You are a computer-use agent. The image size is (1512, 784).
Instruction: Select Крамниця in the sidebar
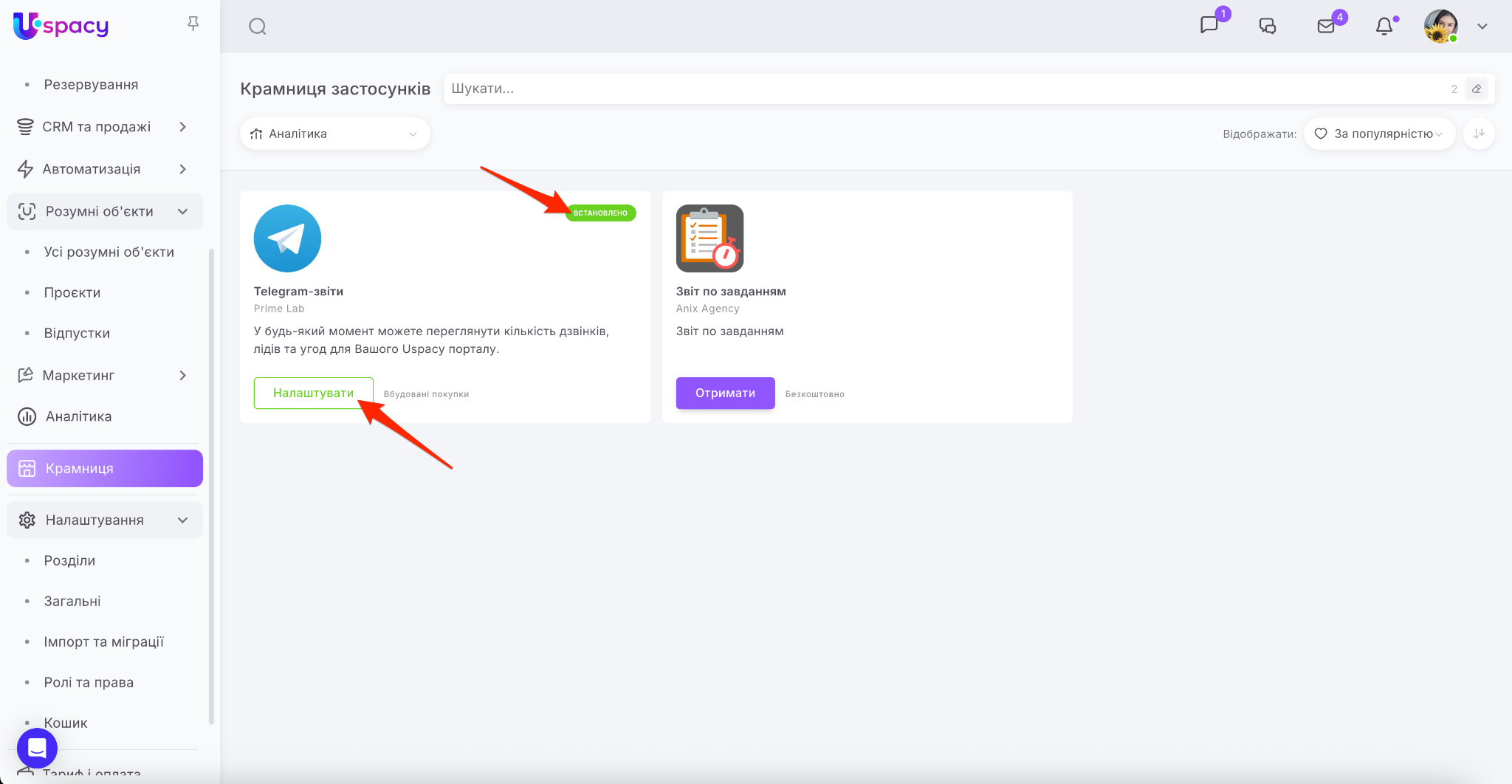pos(105,469)
